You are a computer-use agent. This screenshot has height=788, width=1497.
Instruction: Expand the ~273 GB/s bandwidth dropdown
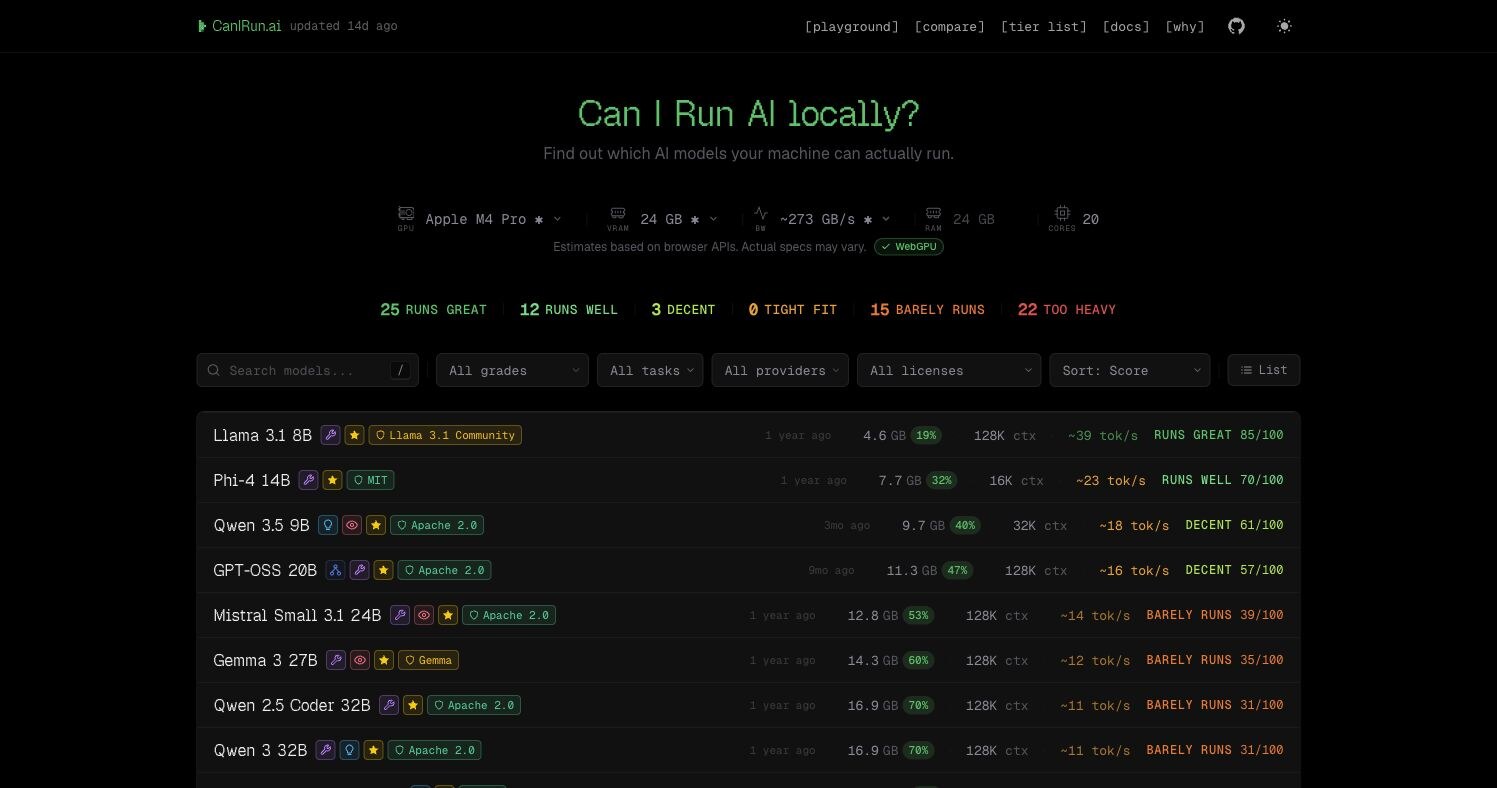[x=834, y=219]
